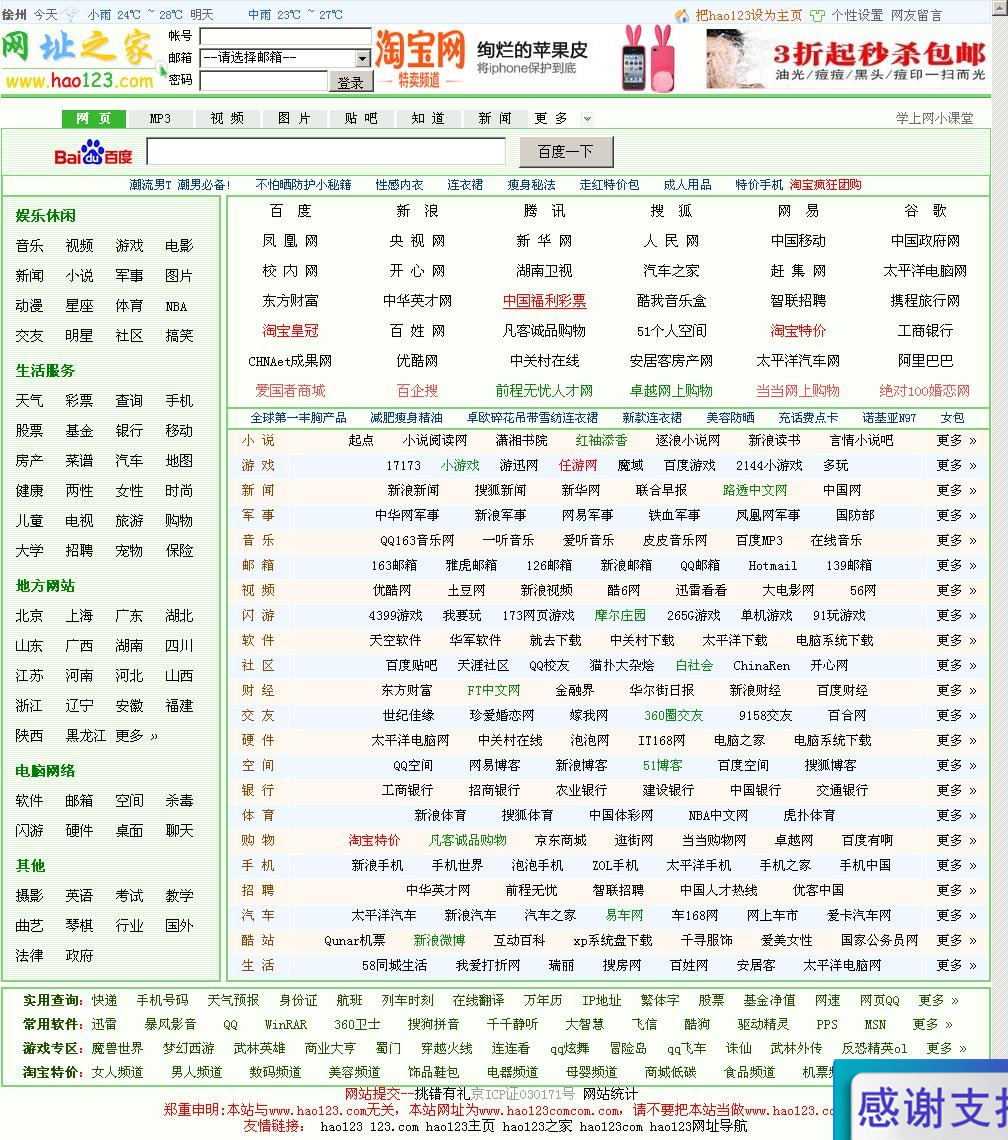This screenshot has height=1140, width=1008.
Task: Select the 知道 search tab
Action: [x=428, y=119]
